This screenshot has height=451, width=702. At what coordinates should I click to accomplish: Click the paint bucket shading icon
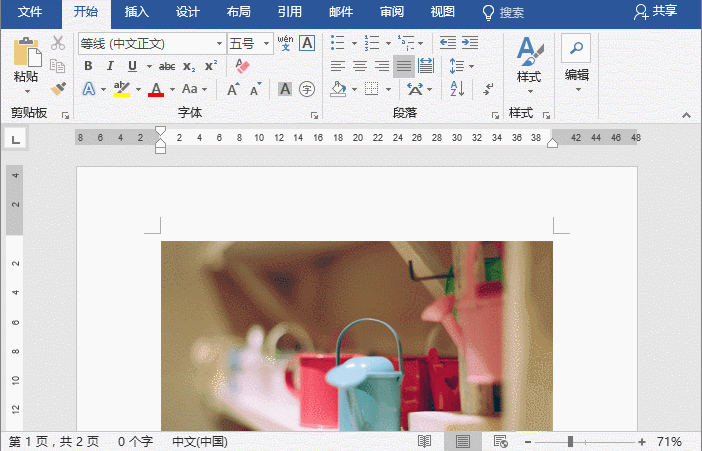338,89
